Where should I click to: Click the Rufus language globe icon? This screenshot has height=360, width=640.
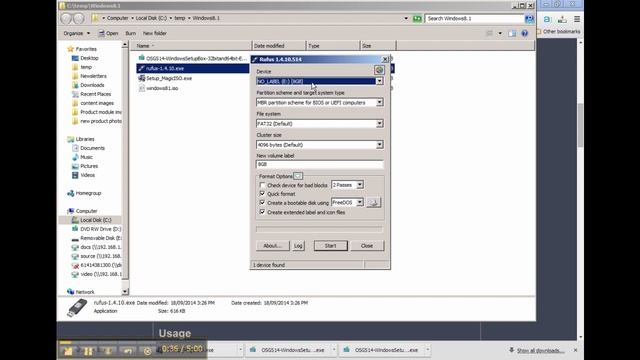(379, 70)
